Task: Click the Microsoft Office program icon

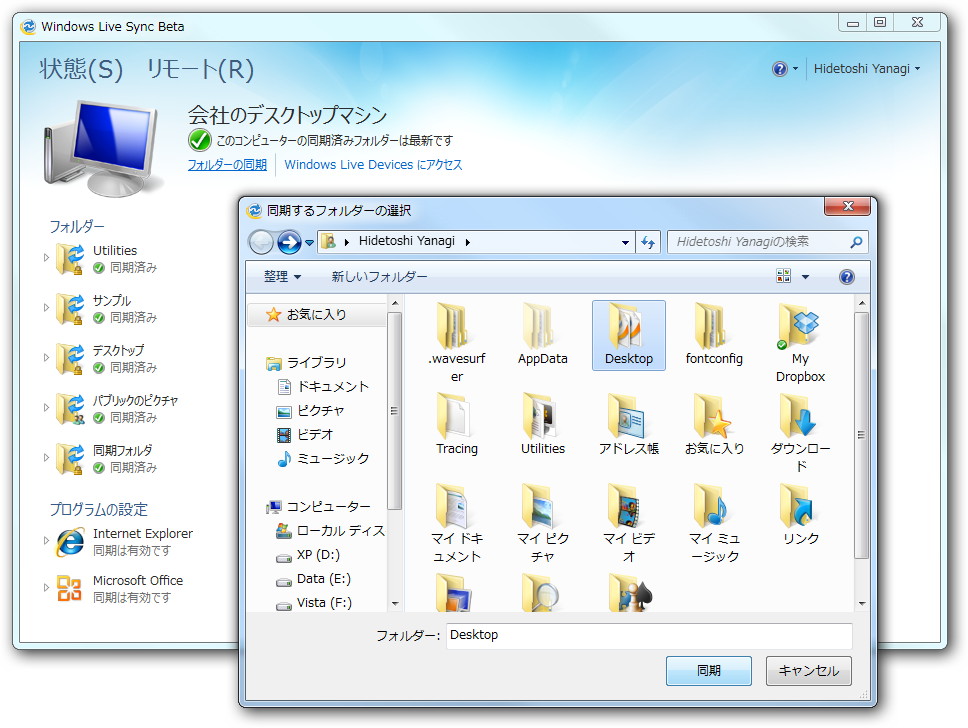Action: 70,588
